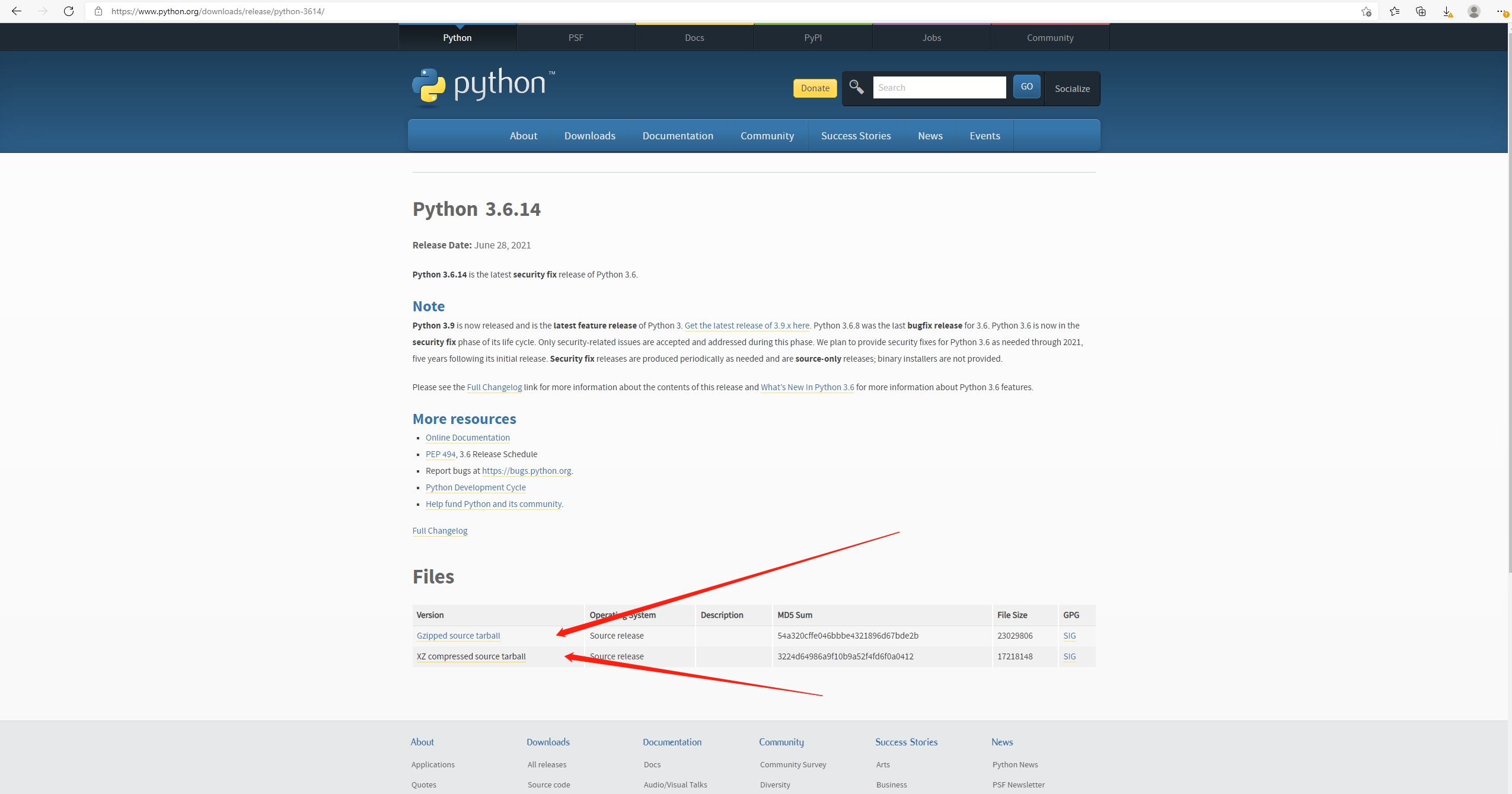Image resolution: width=1512 pixels, height=794 pixels.
Task: Open the browser downloads icon
Action: click(1447, 11)
